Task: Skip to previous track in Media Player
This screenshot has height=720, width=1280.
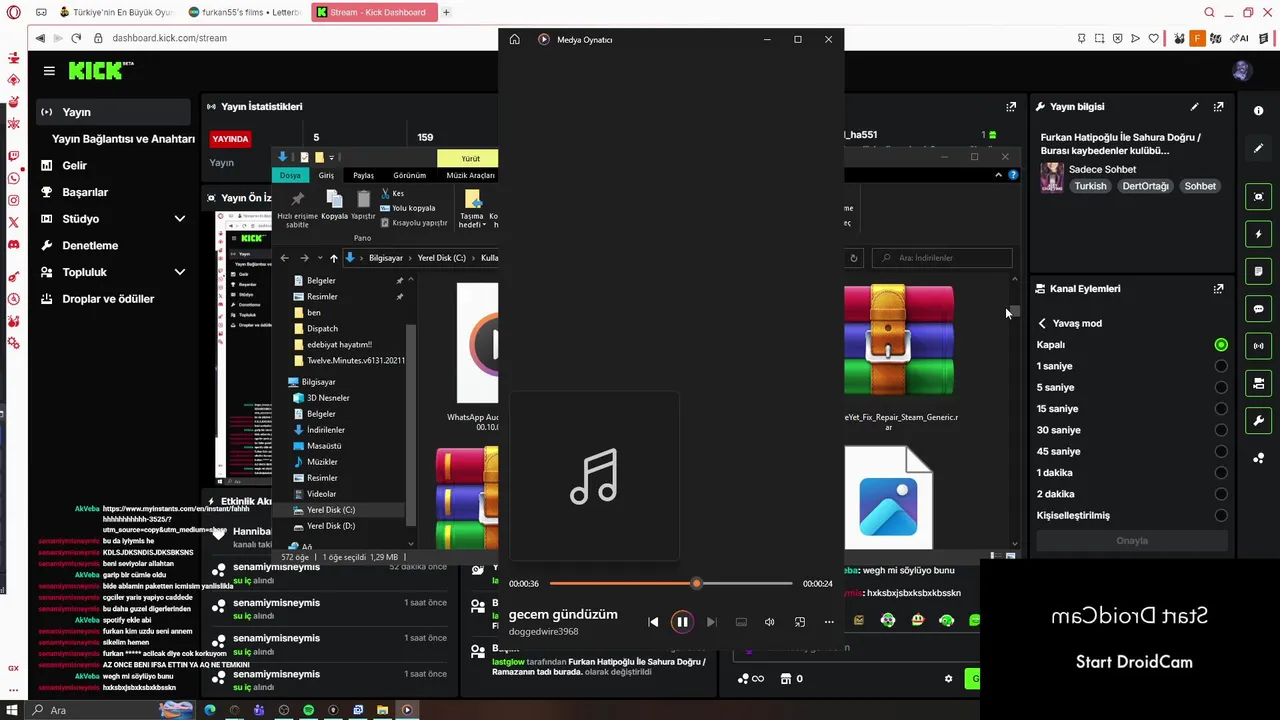Action: coord(653,622)
